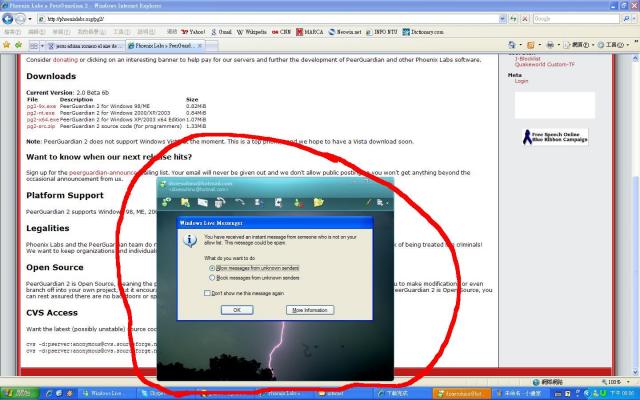Screen dimensions: 640x400
Task: Open Favorites Center star icon
Action: pyautogui.click(x=6, y=45)
